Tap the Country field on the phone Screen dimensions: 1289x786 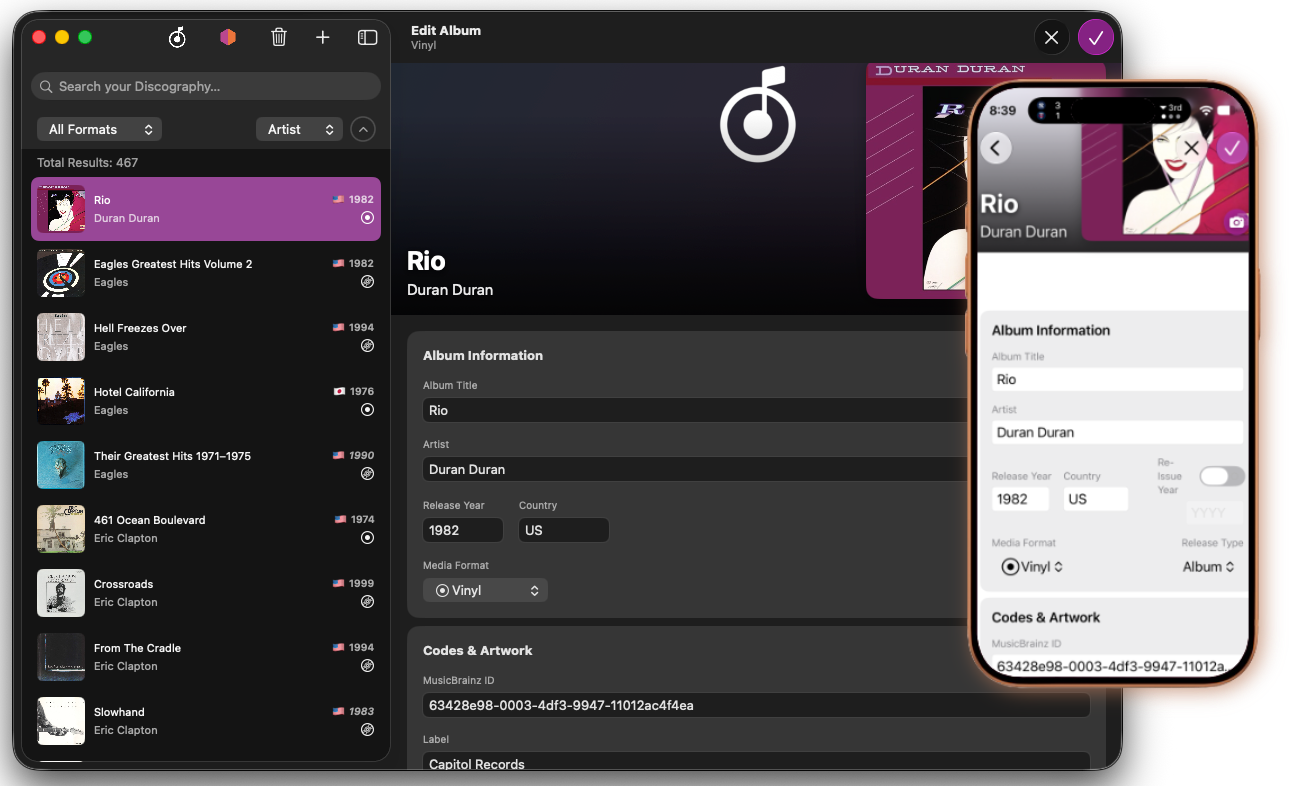[1095, 499]
